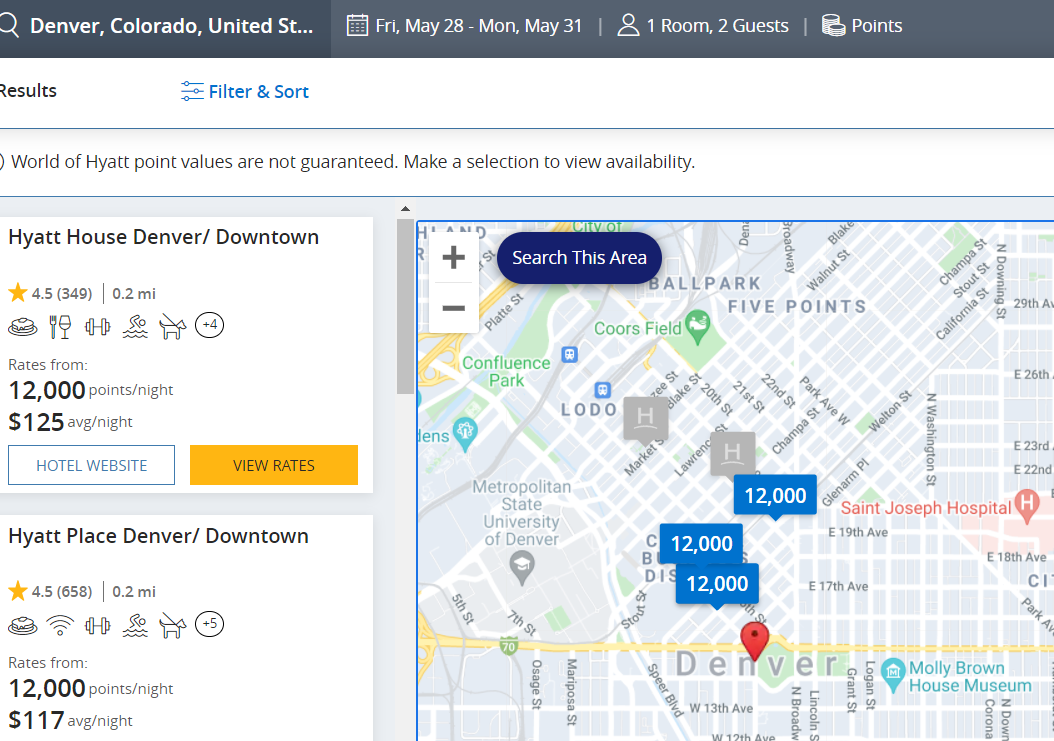Click lowest 12,000 price marker near Stout St
Screen dimensions: 1054x741
717,584
